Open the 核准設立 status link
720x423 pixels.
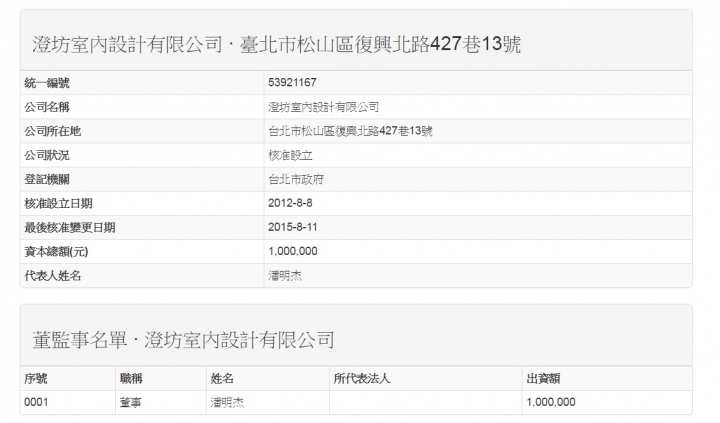(x=290, y=155)
